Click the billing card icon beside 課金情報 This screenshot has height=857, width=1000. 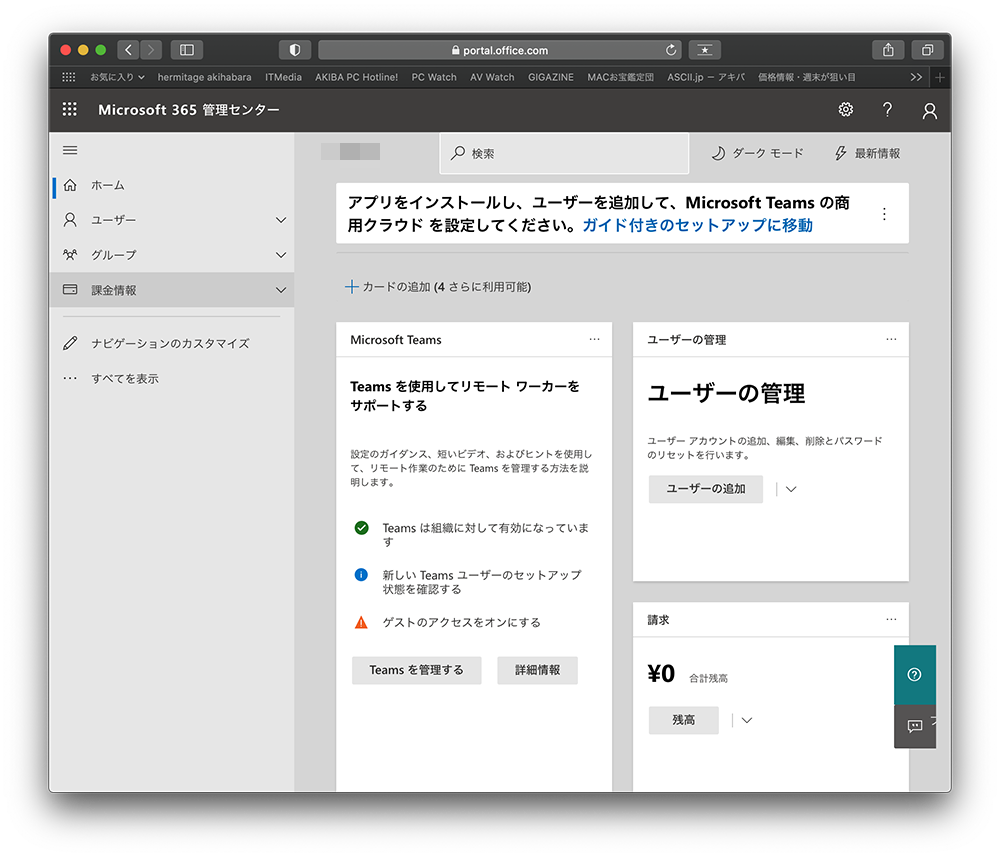(x=70, y=290)
